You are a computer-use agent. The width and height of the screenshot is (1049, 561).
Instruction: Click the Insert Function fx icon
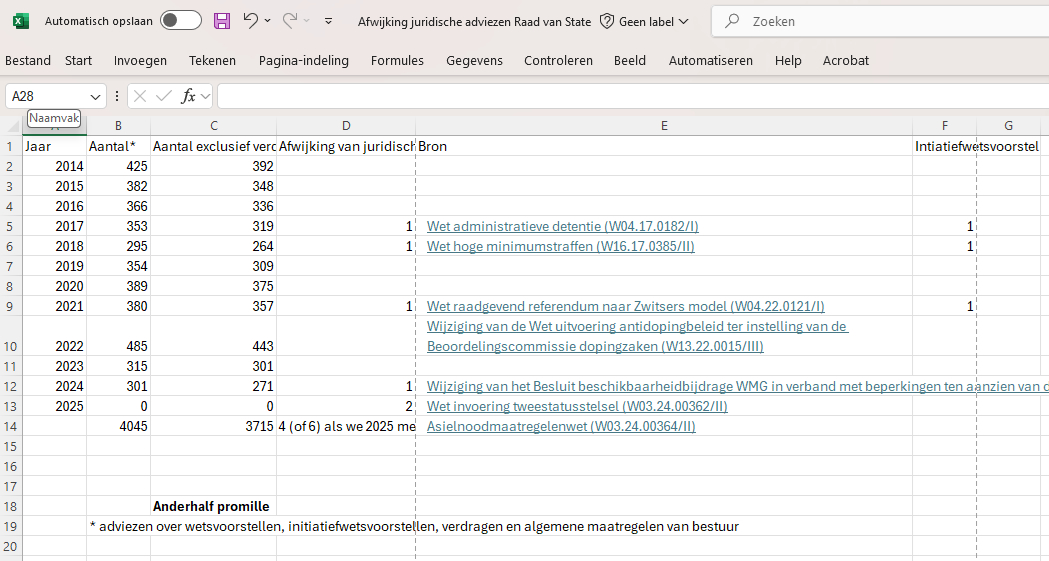[188, 96]
